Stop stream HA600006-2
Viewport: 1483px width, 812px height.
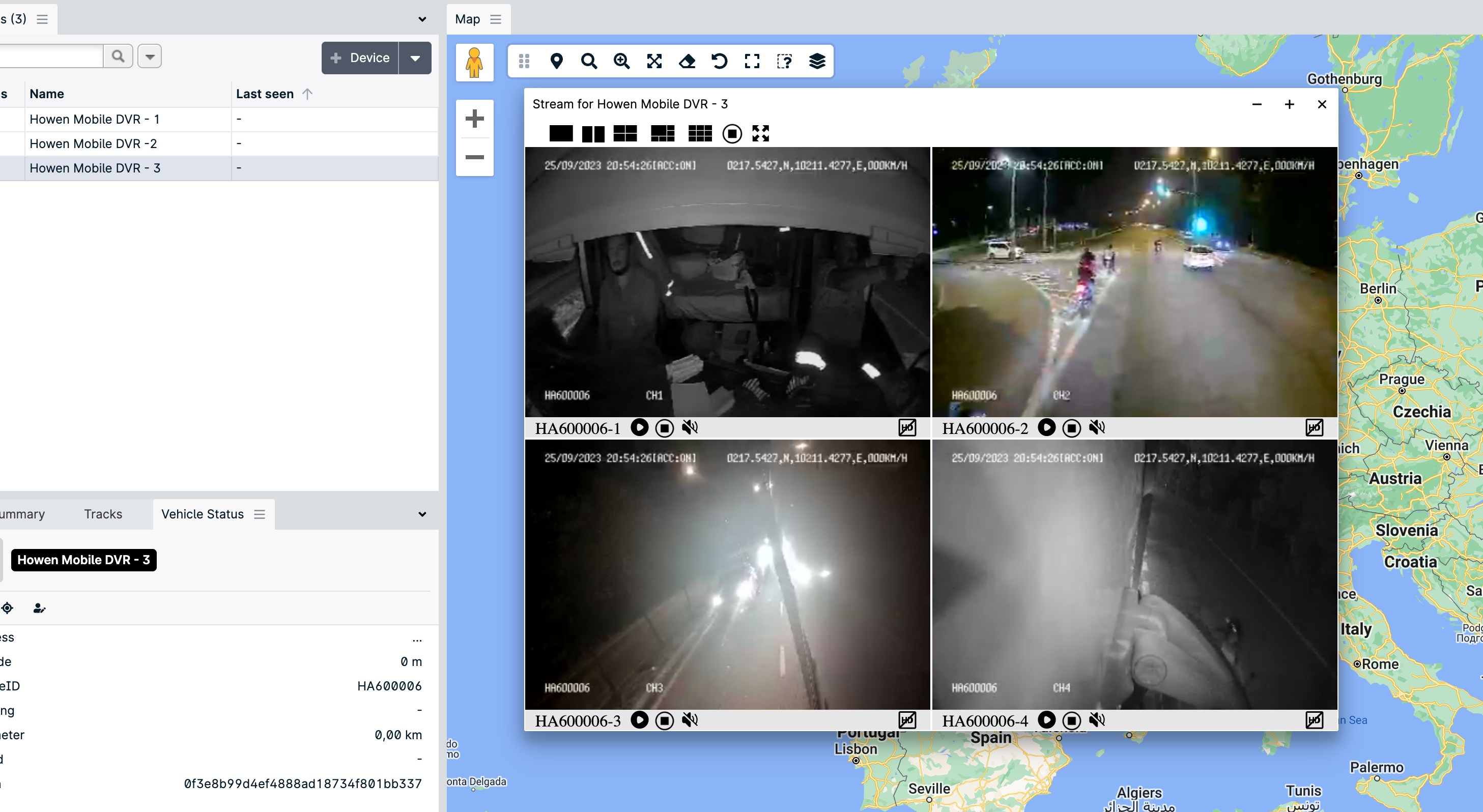(1071, 428)
